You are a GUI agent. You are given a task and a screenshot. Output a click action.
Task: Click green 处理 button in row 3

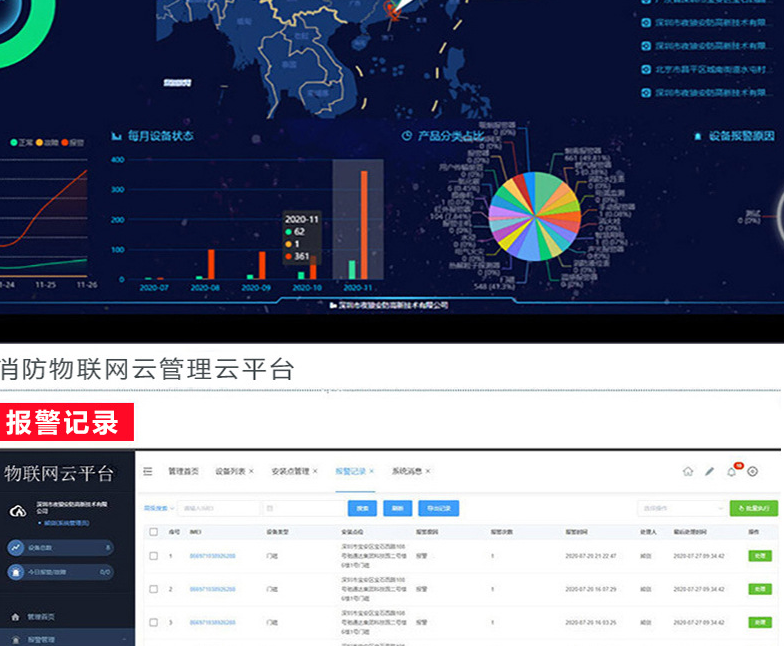(x=760, y=622)
